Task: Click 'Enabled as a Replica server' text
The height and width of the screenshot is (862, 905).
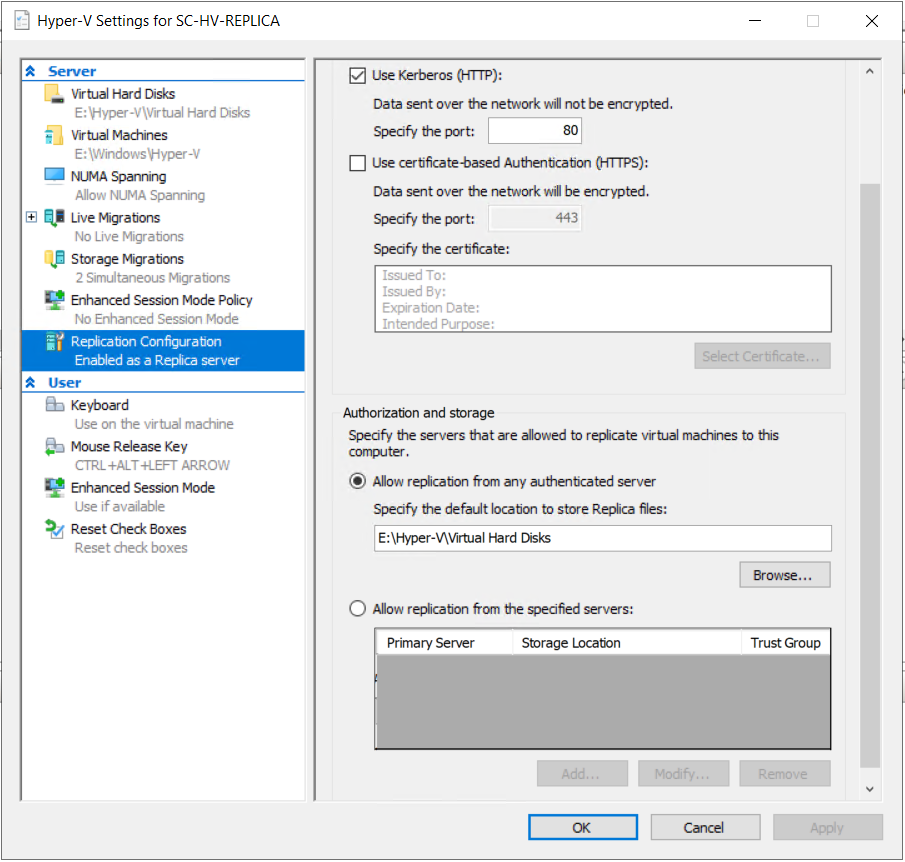Action: click(x=157, y=360)
